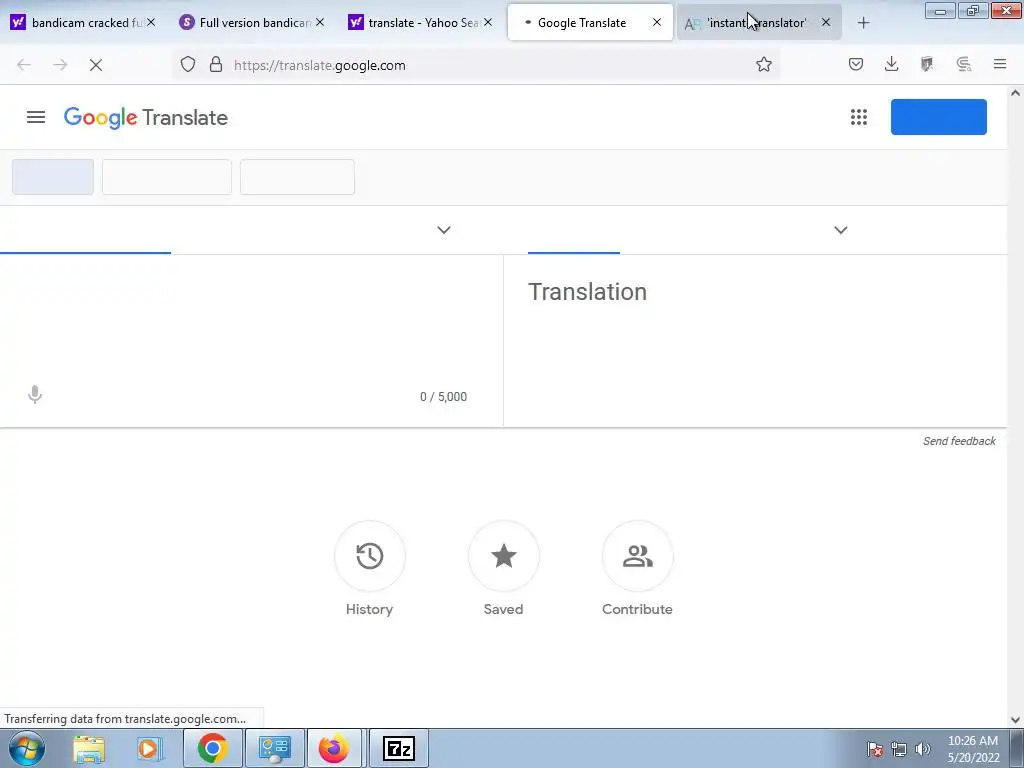Open 7-Zip from taskbar
This screenshot has height=768, width=1024.
point(398,748)
